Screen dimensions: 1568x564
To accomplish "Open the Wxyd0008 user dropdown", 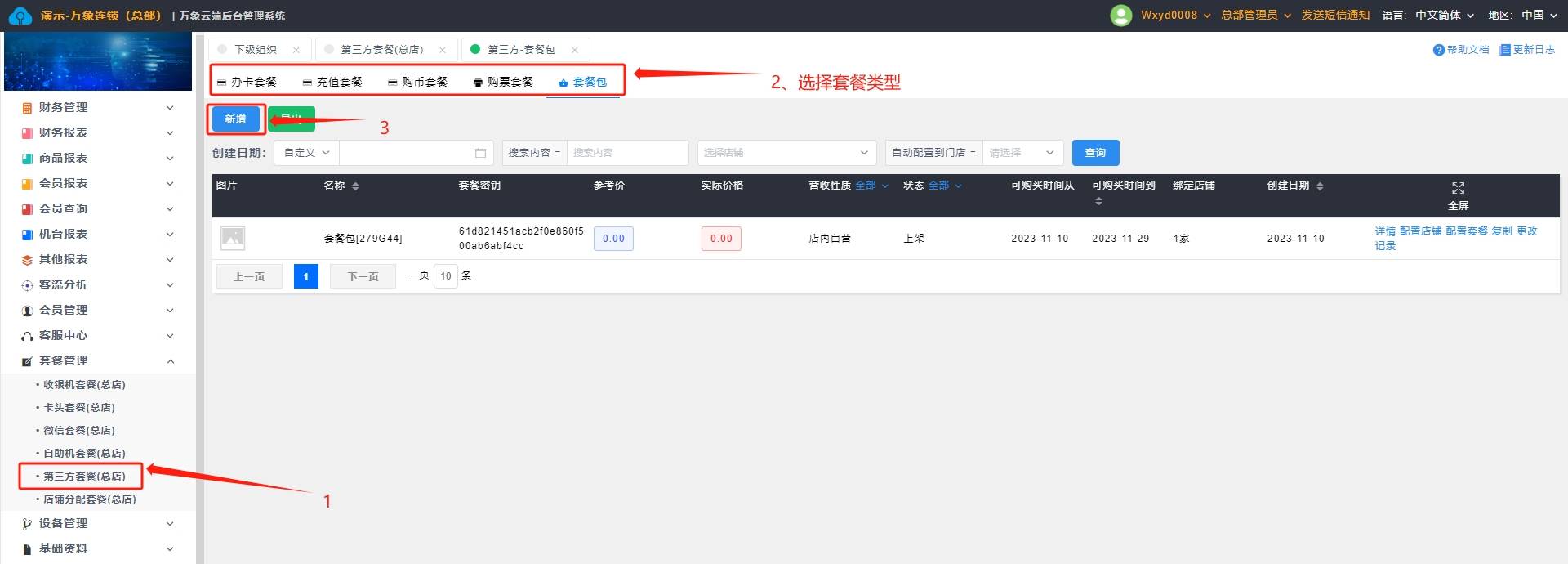I will (x=1175, y=16).
